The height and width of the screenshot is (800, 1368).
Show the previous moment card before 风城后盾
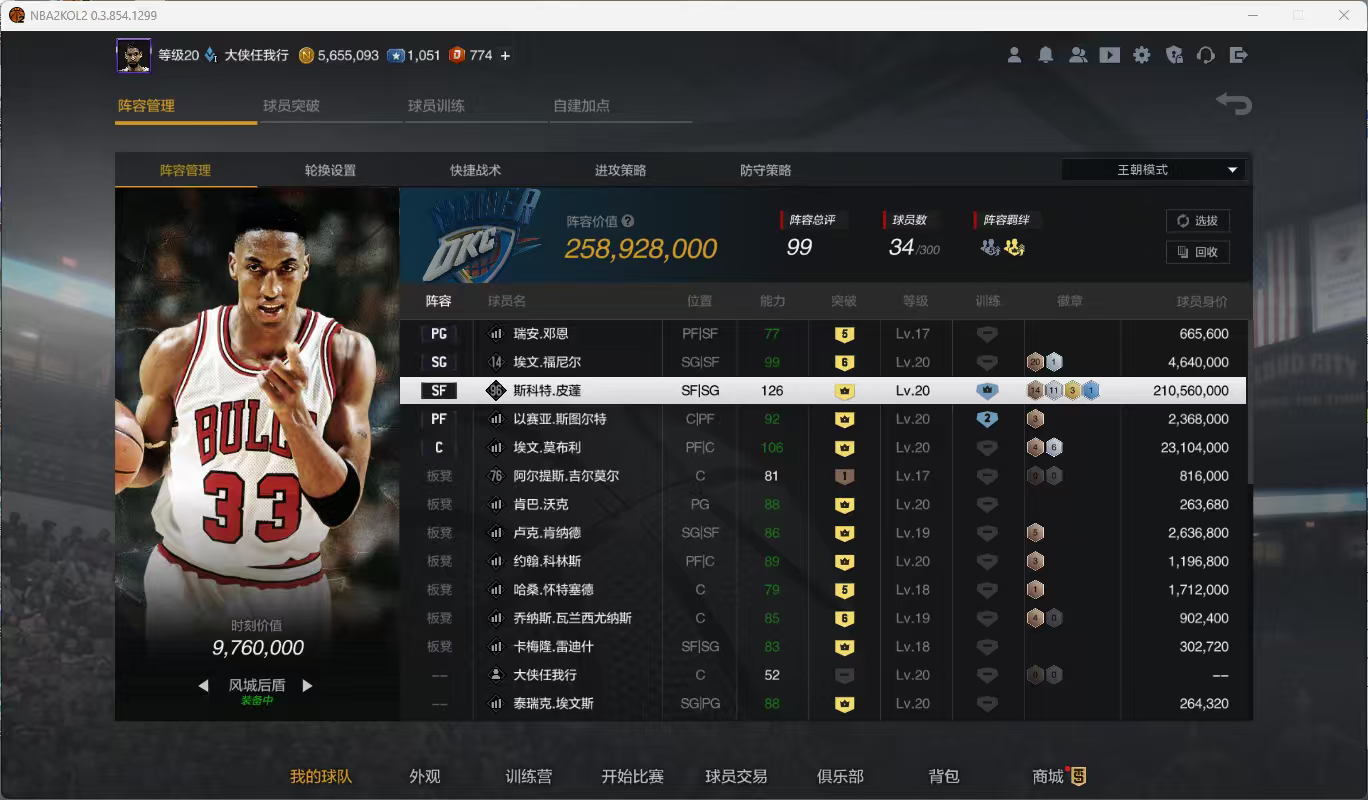coord(203,686)
